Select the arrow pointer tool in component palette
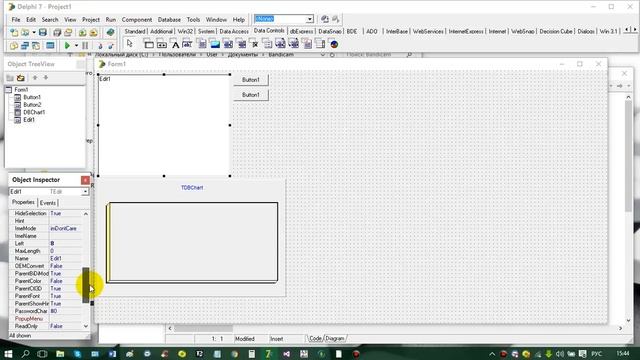The height and width of the screenshot is (360, 640). [130, 44]
